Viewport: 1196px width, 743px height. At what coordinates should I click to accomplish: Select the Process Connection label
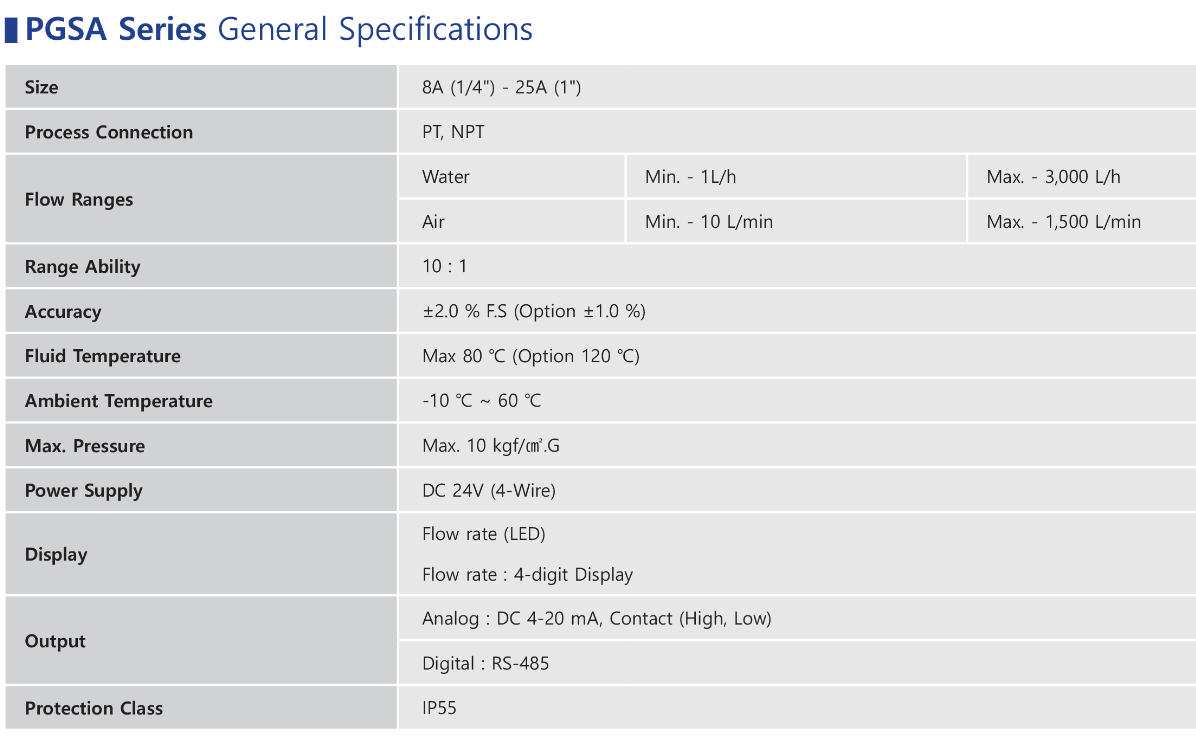[108, 132]
